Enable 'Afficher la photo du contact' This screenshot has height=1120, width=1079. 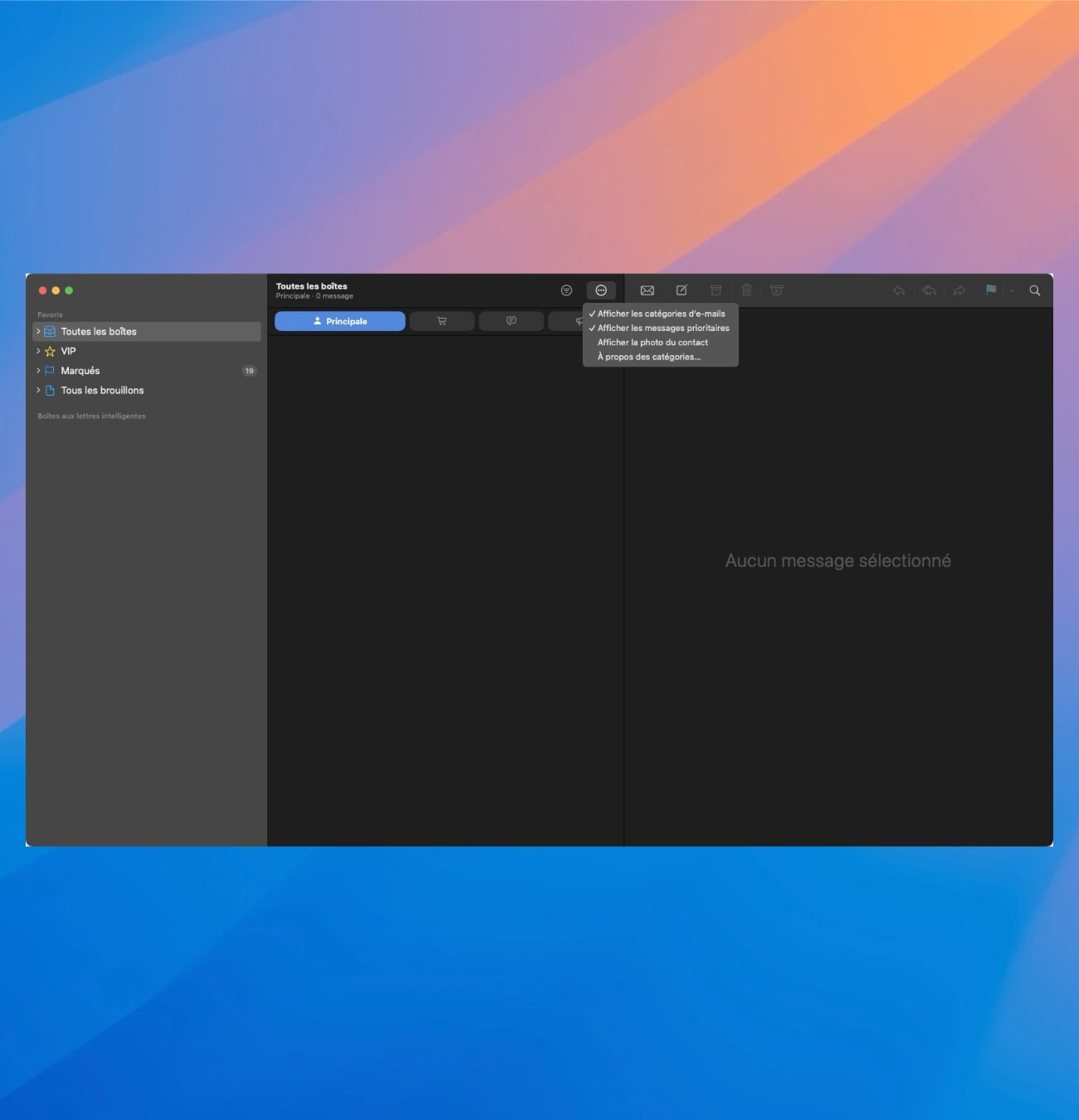[x=652, y=343]
